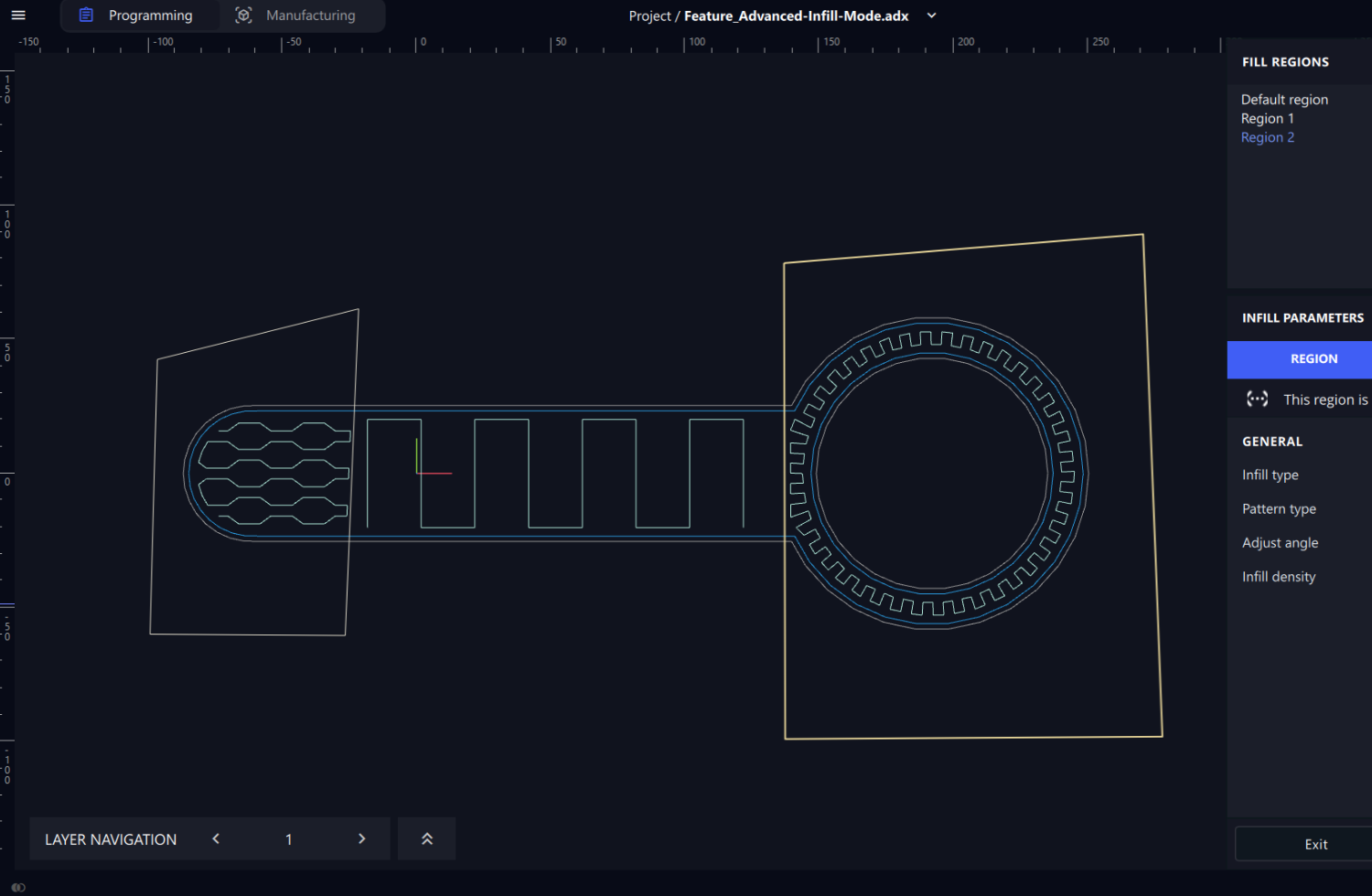1372x896 pixels.
Task: Click the layer number 1 field
Action: pyautogui.click(x=289, y=839)
